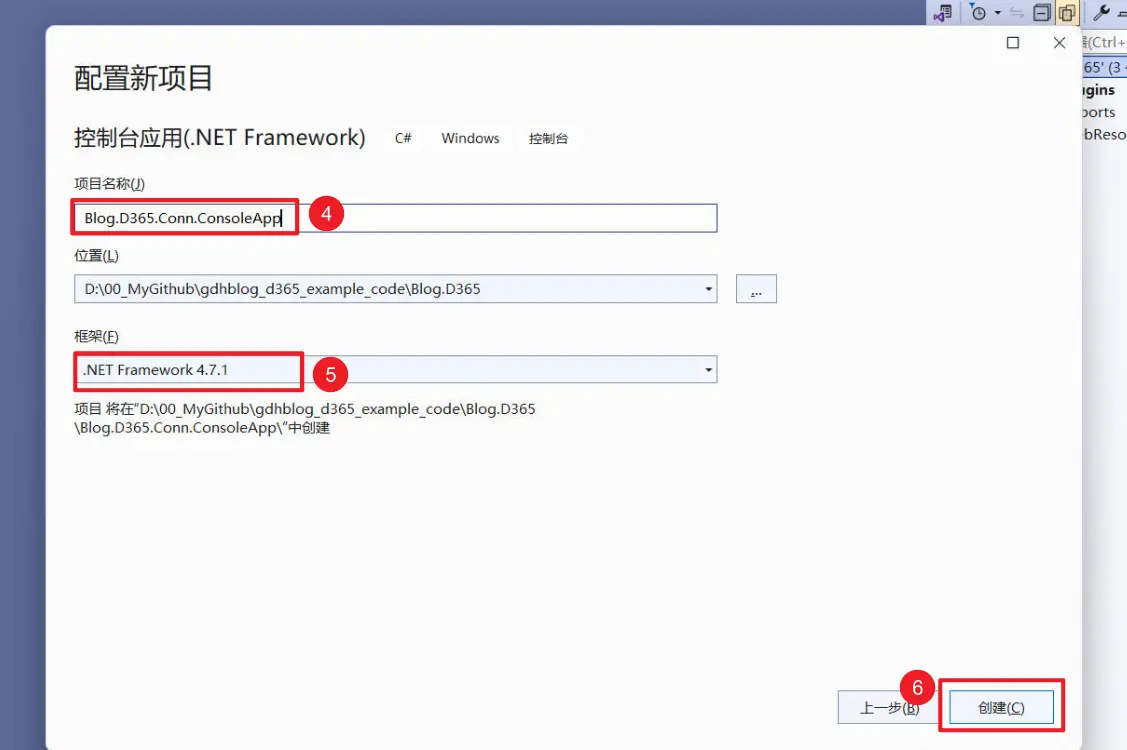The height and width of the screenshot is (750, 1127).
Task: Maximize the 配置新项目 dialog
Action: 1013,43
